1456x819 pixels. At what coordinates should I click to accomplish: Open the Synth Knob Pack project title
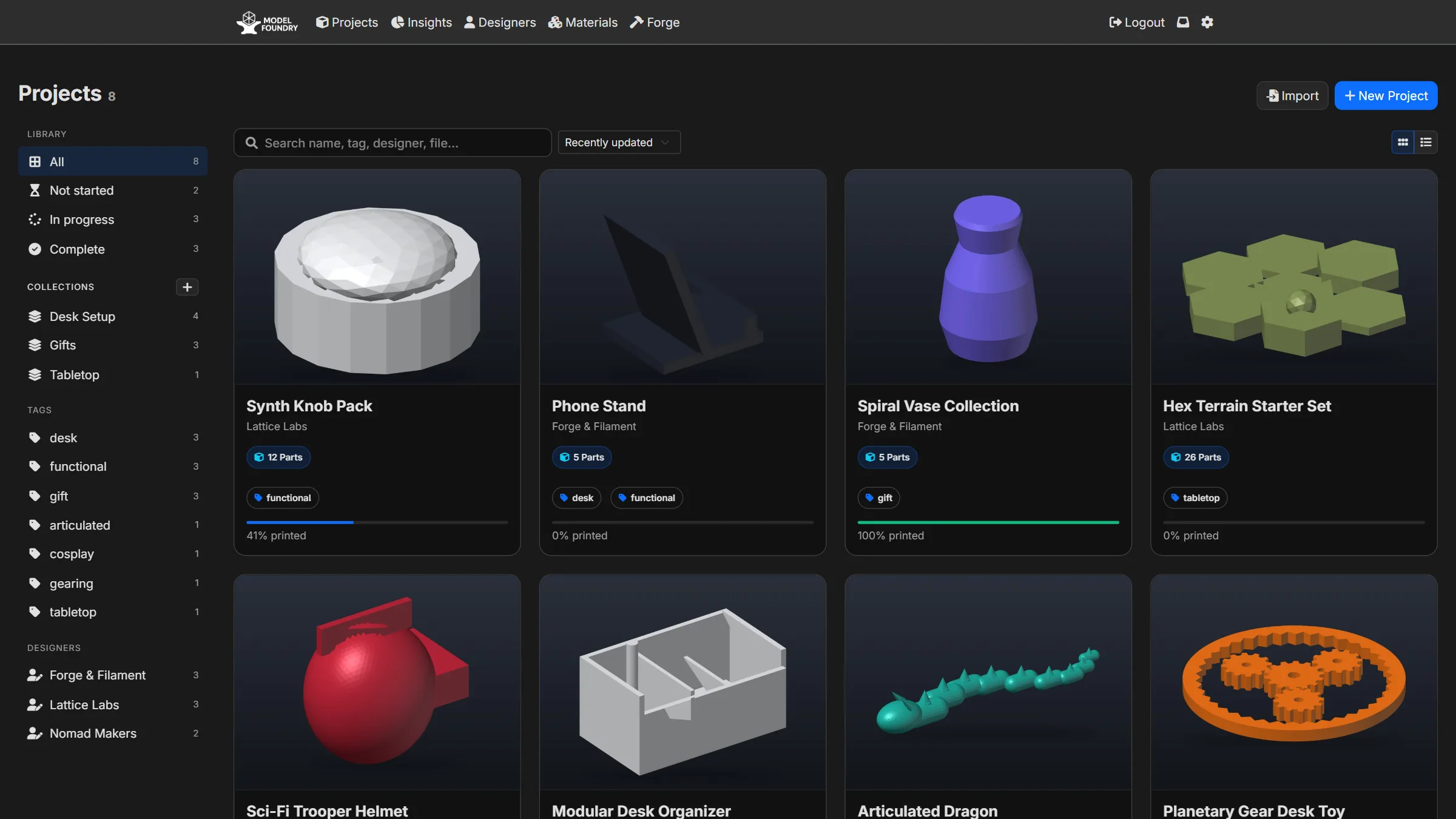tap(309, 406)
